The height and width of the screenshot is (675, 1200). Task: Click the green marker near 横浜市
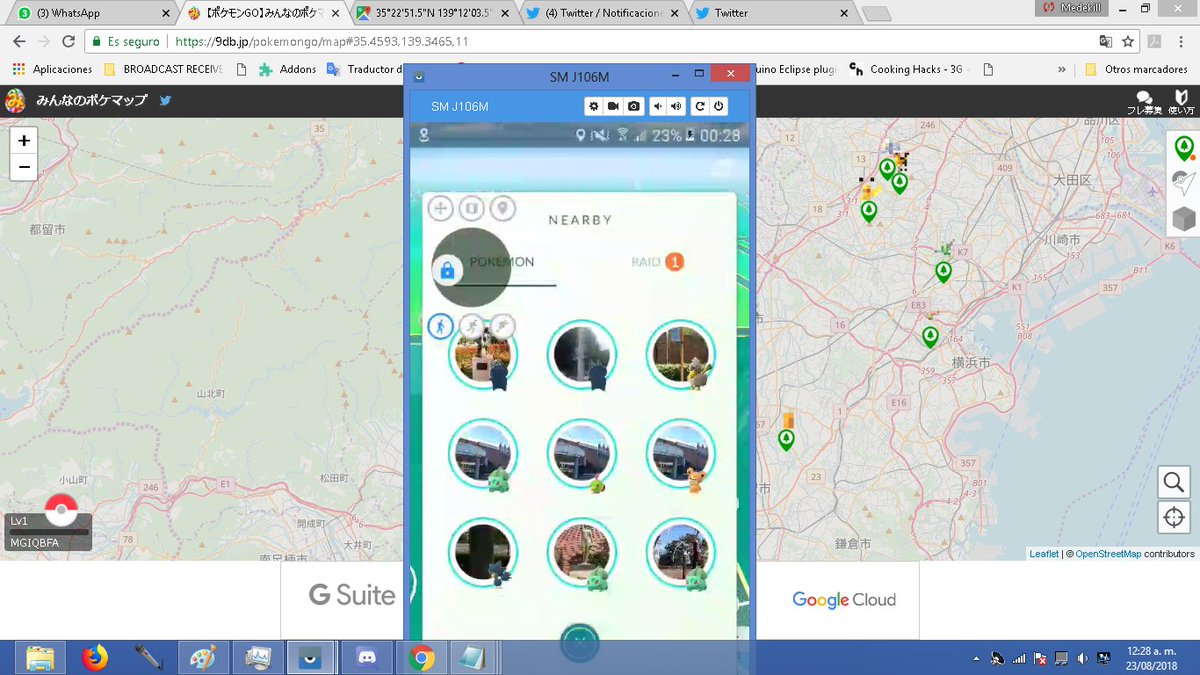(930, 337)
